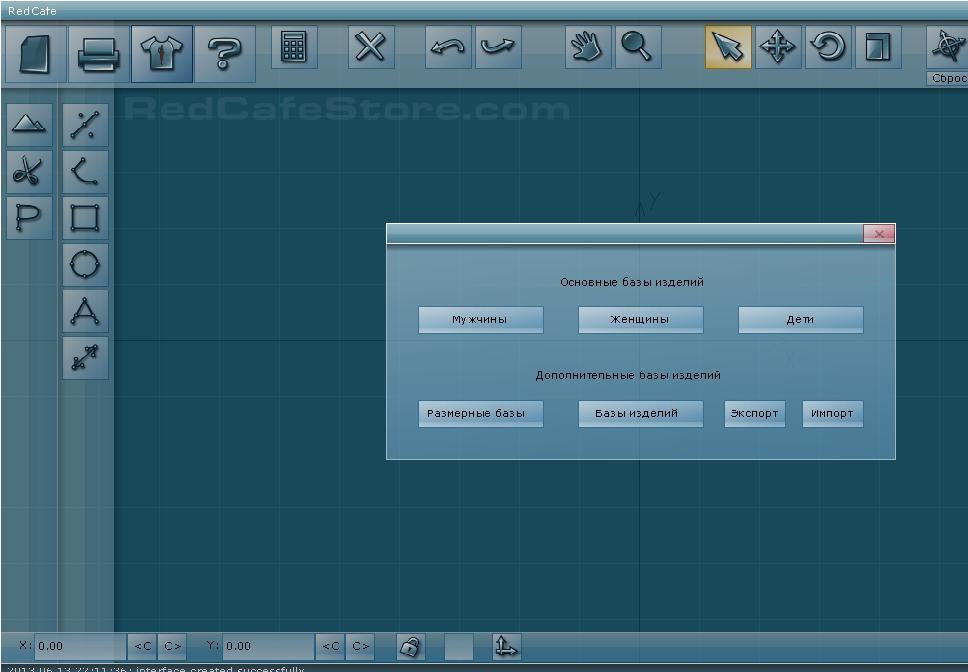Select the hand pan tool

(x=588, y=47)
